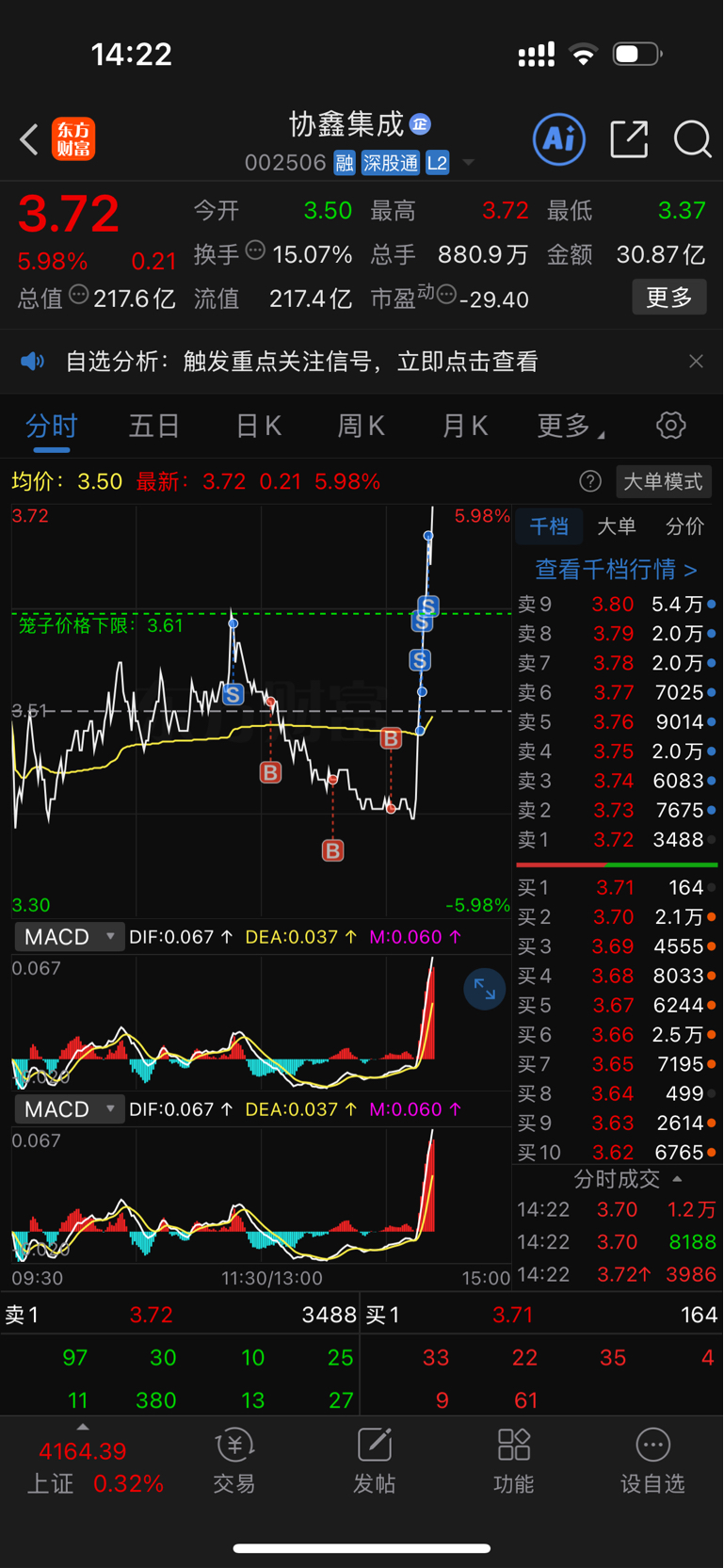The width and height of the screenshot is (724, 1568).
Task: Select the 大单 tab
Action: click(x=617, y=526)
